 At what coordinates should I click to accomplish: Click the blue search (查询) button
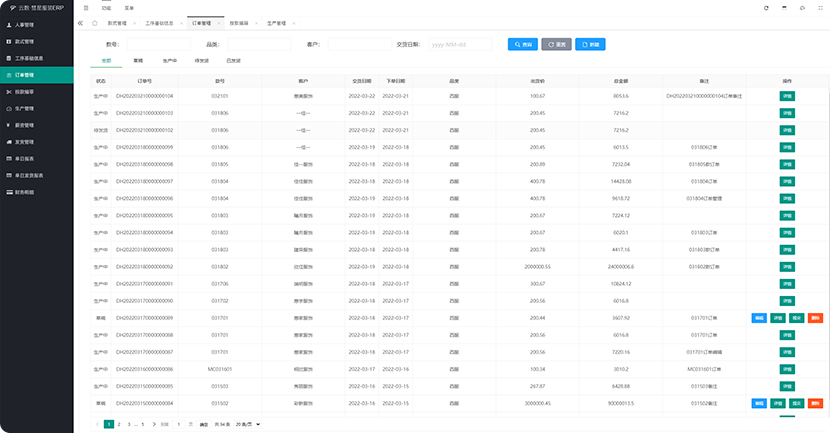523,44
